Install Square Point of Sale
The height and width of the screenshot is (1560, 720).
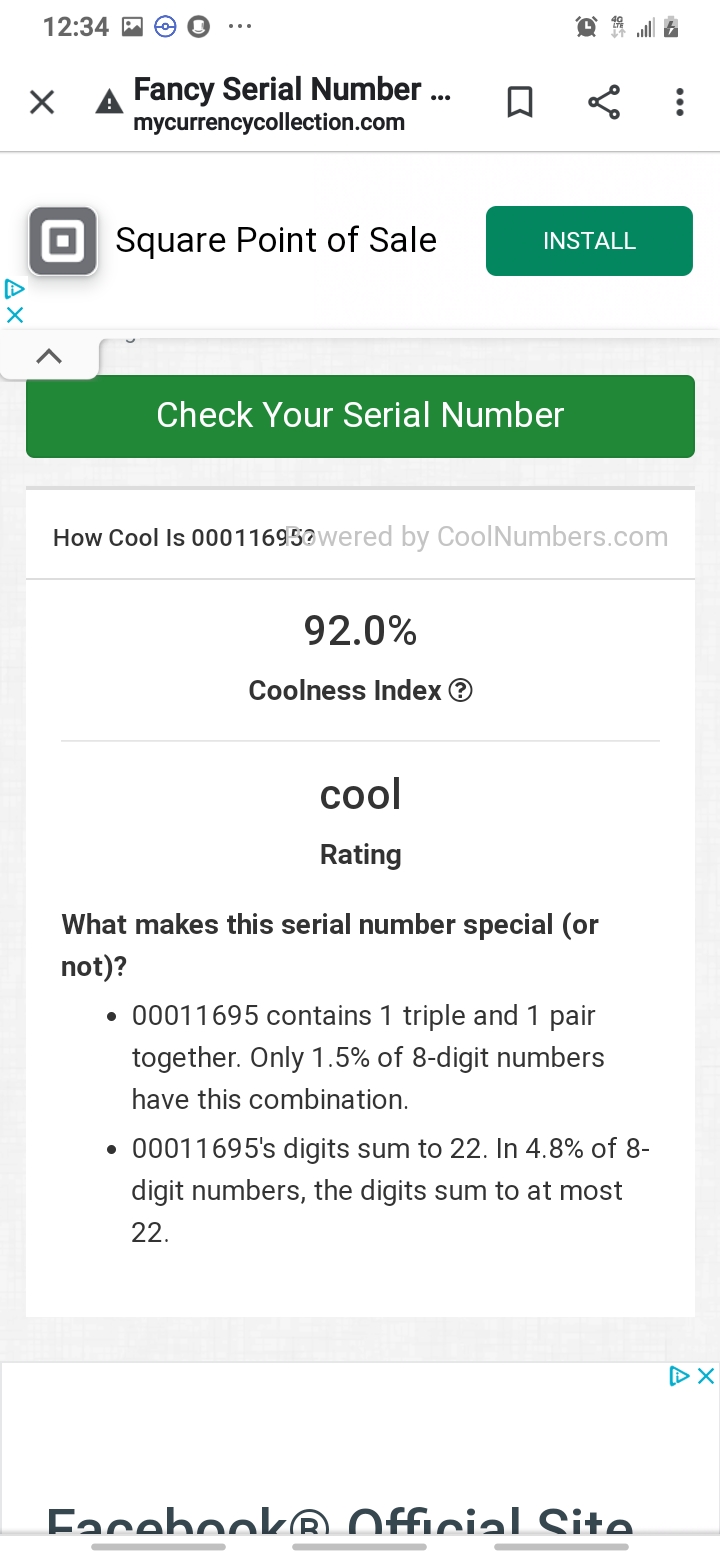coord(589,241)
